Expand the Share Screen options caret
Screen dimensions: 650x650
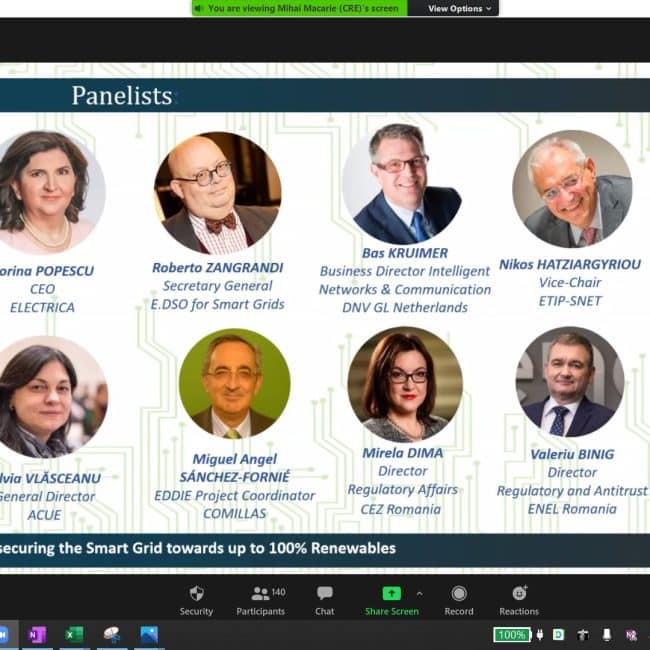coord(420,594)
